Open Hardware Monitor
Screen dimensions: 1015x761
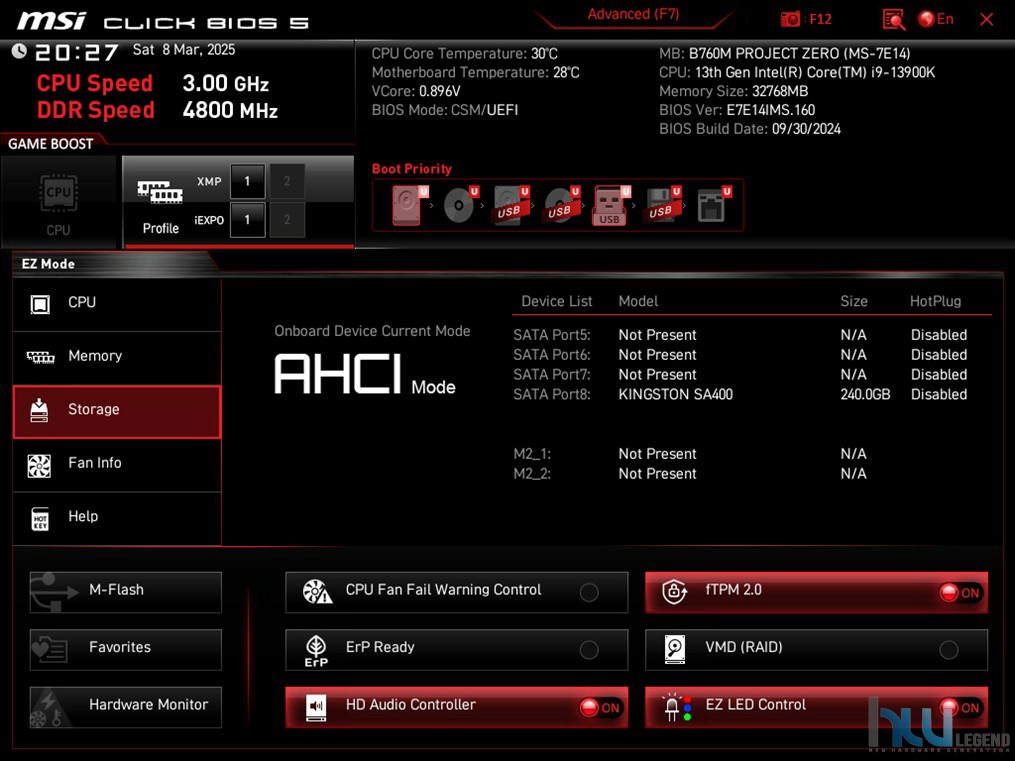coord(126,707)
